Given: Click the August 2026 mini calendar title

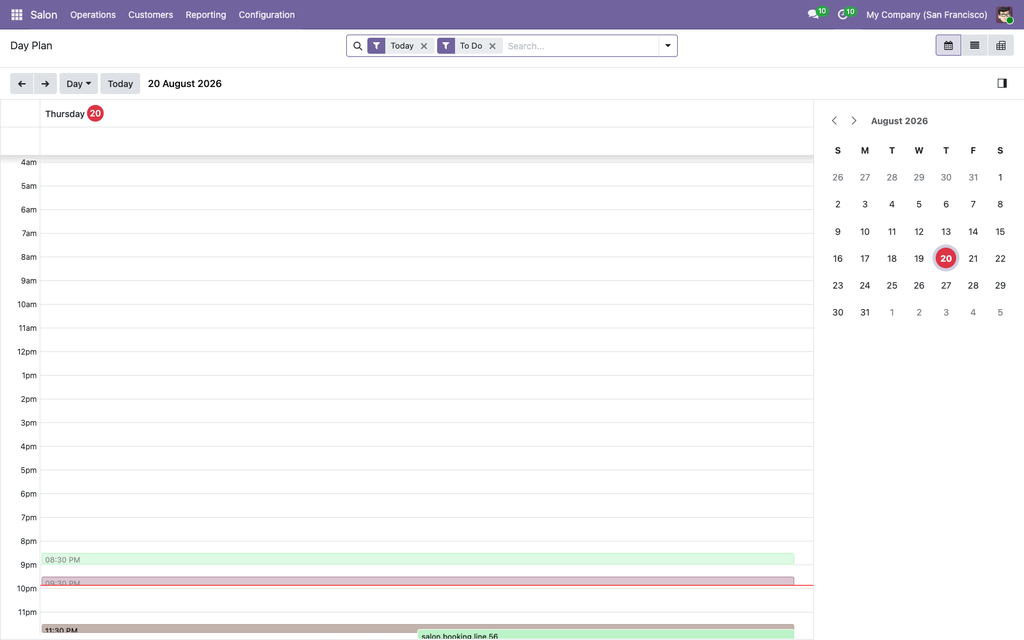Looking at the screenshot, I should pyautogui.click(x=899, y=121).
